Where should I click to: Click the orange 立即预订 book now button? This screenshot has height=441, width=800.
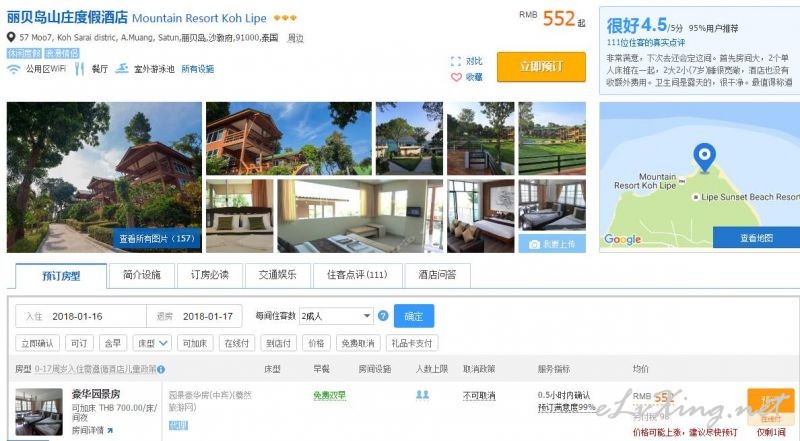[x=541, y=66]
